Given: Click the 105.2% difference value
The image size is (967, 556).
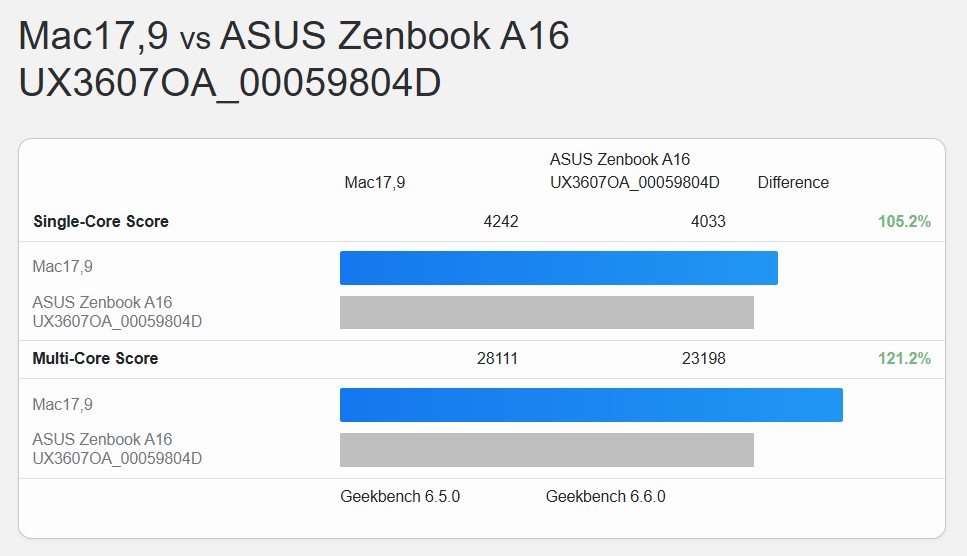Looking at the screenshot, I should pyautogui.click(x=904, y=221).
